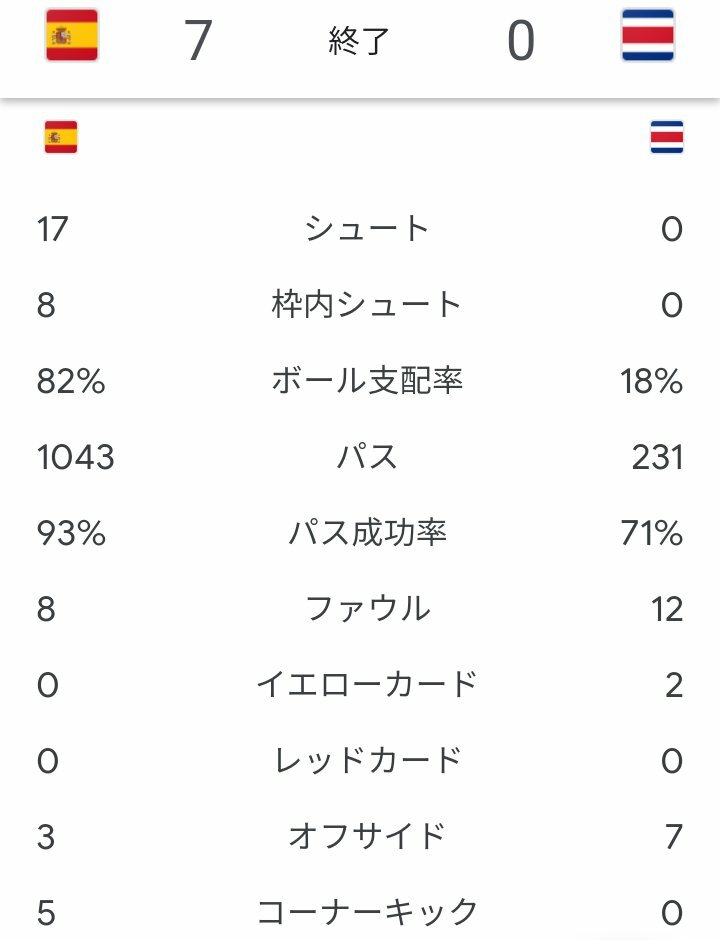Select the ファウル stat label
720x940 pixels.
point(367,608)
